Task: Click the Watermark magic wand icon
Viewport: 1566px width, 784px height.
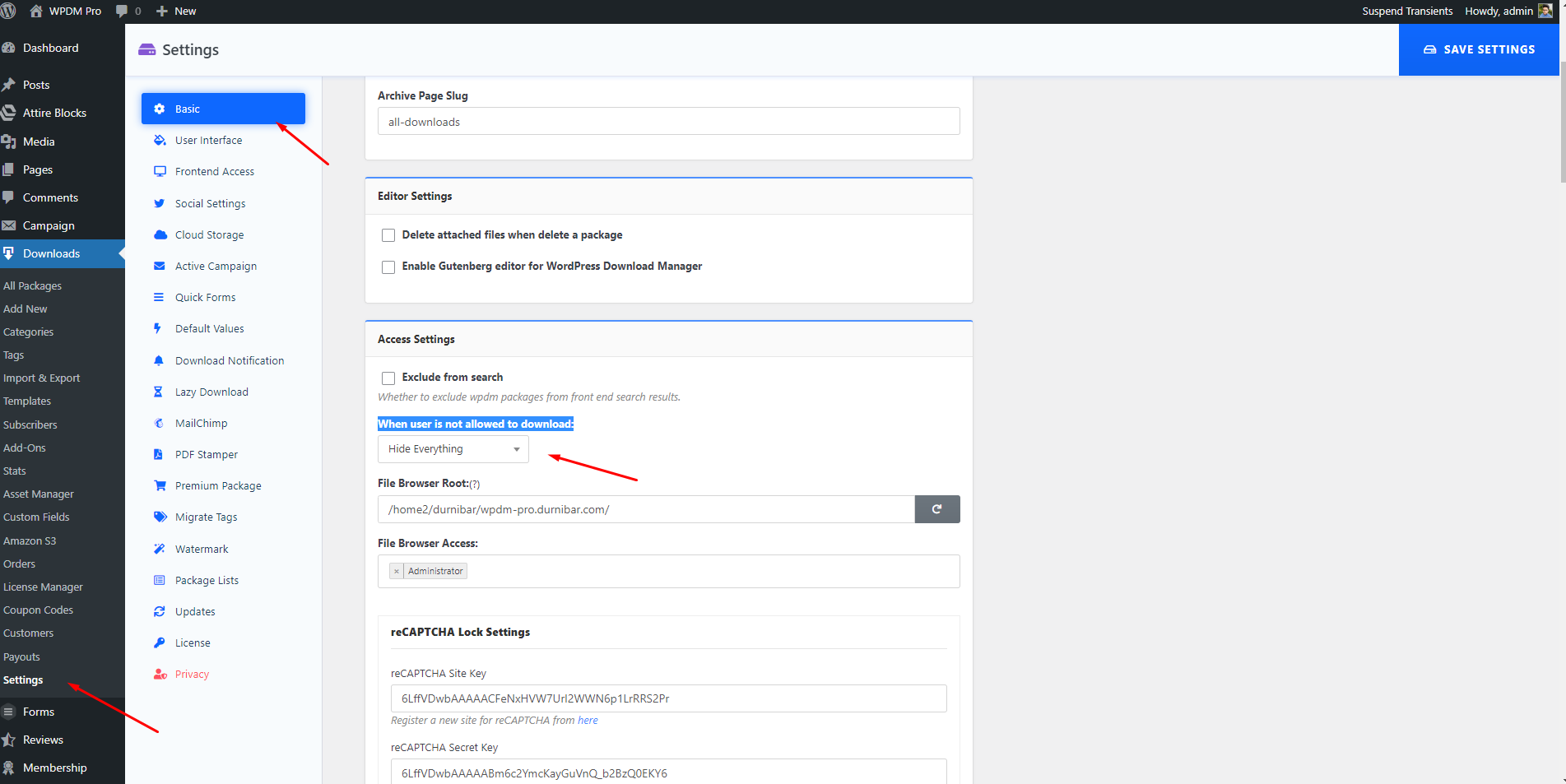Action: pyautogui.click(x=160, y=549)
